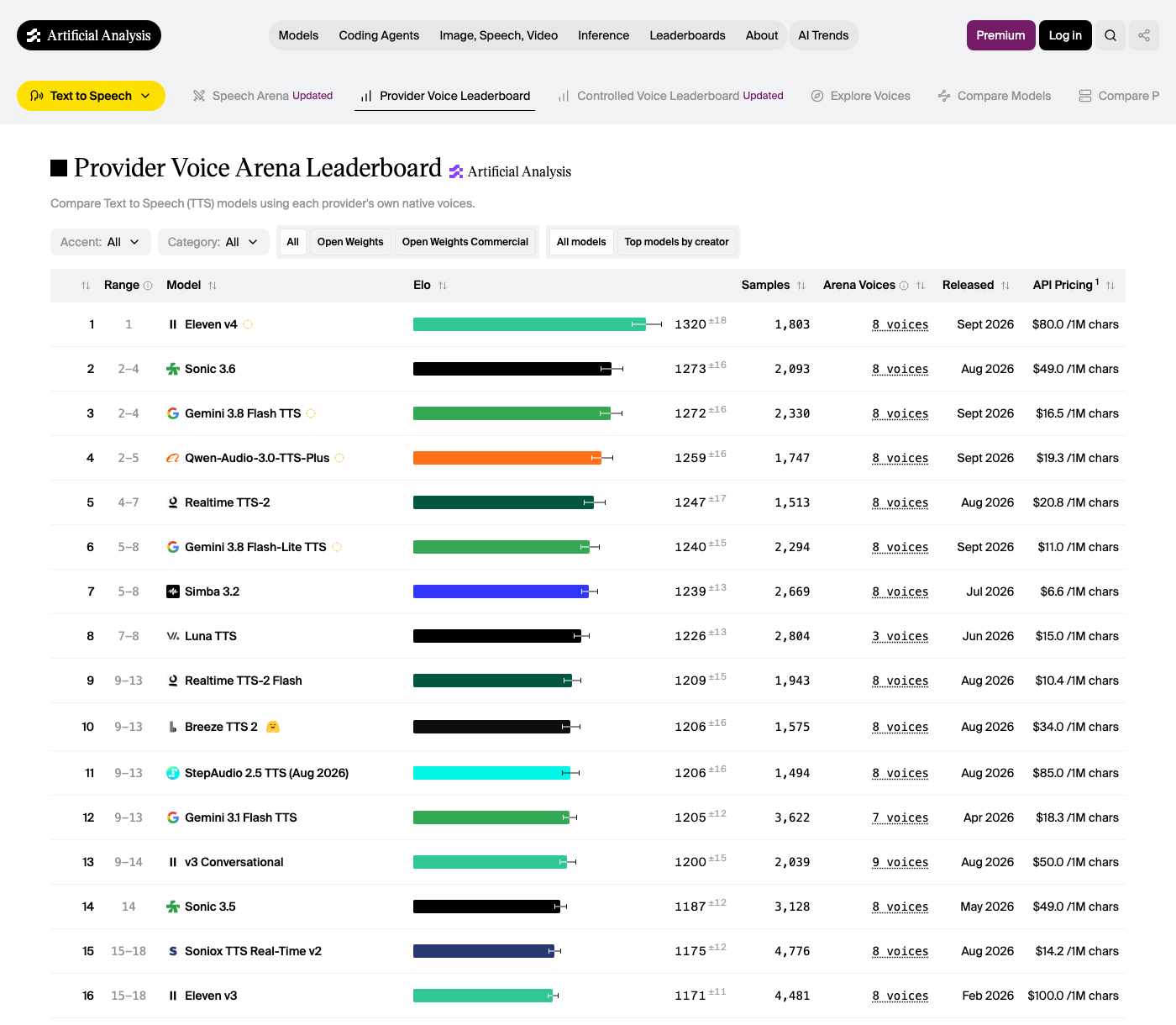Filter to Open Weights models
The height and width of the screenshot is (1025, 1176).
(x=350, y=242)
